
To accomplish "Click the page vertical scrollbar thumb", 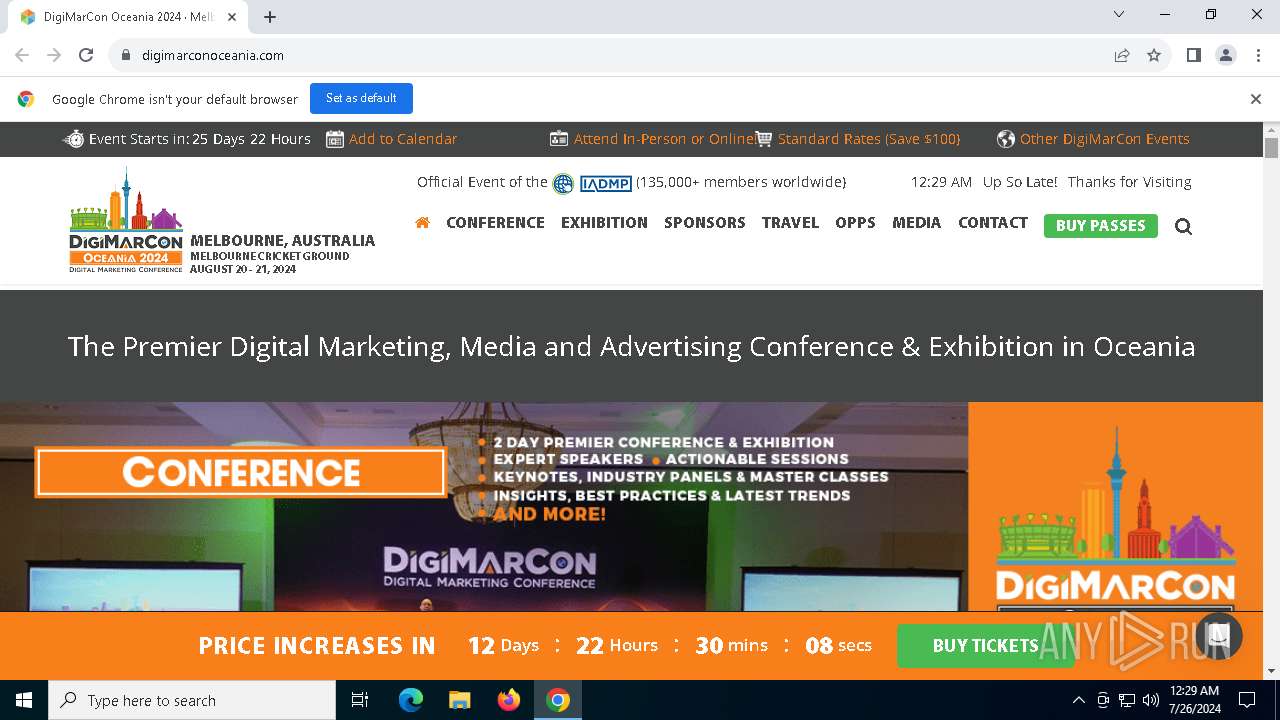I will tap(1271, 148).
